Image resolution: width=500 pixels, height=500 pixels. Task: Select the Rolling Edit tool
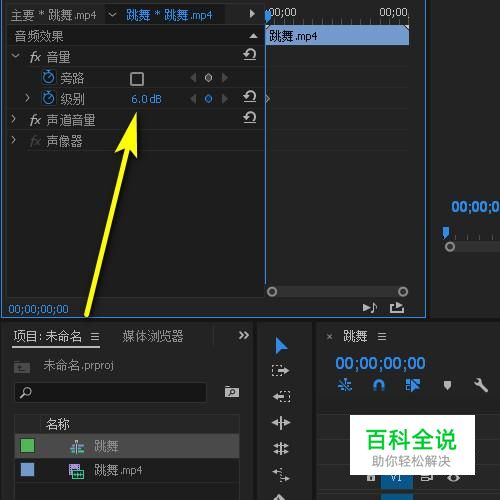coord(281,448)
